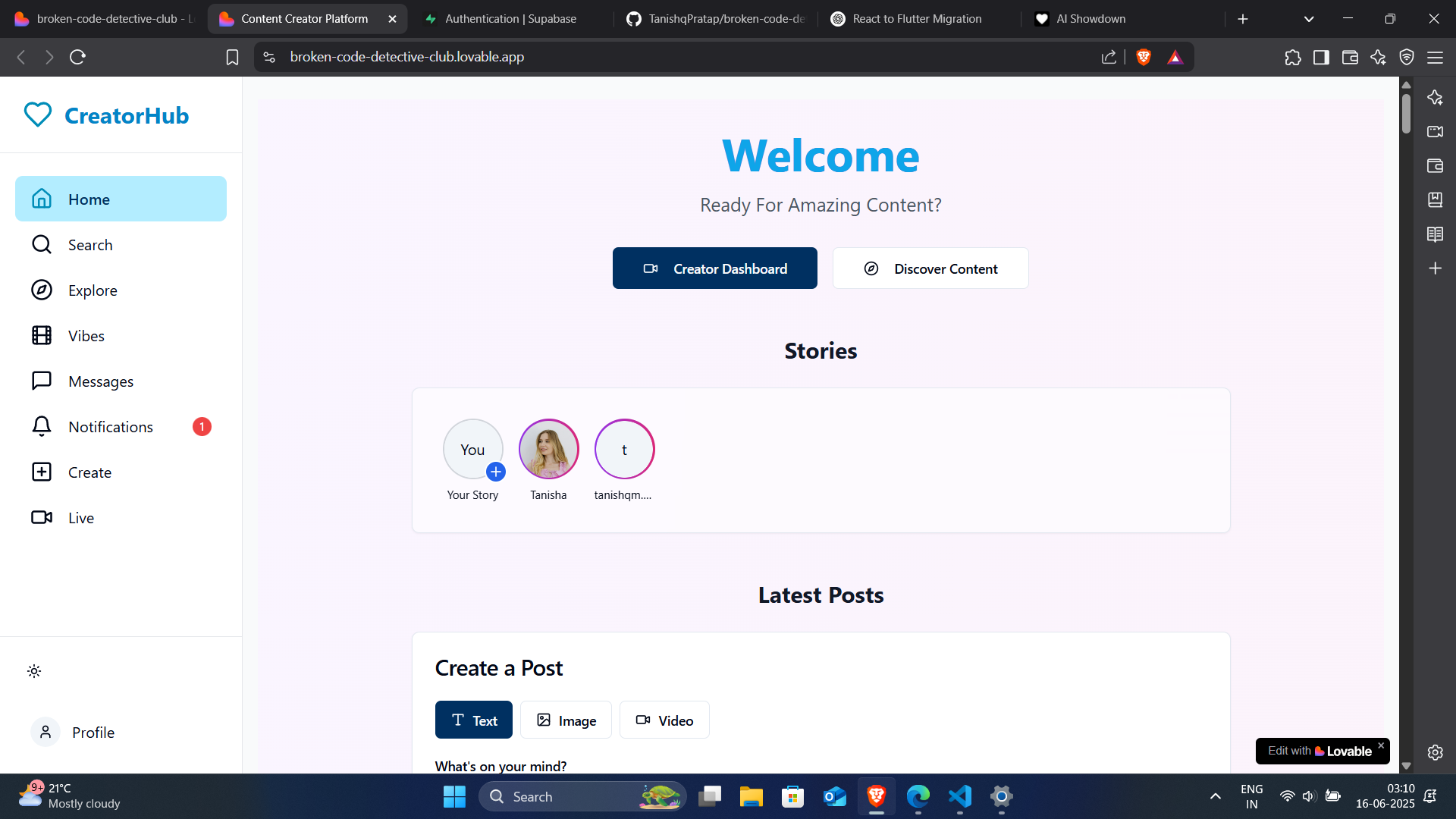
Task: Select the Explore compass icon
Action: [x=41, y=290]
